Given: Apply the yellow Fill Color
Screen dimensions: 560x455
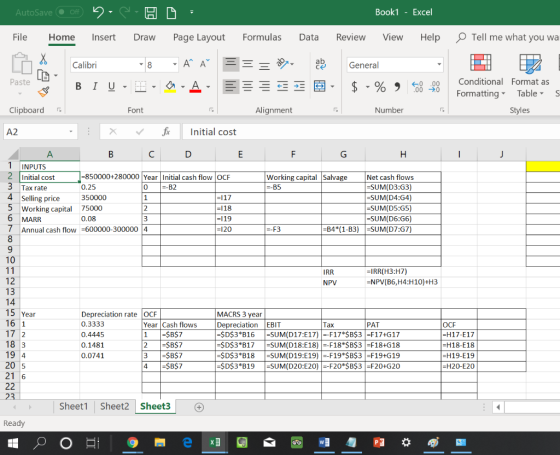Looking at the screenshot, I should [170, 86].
